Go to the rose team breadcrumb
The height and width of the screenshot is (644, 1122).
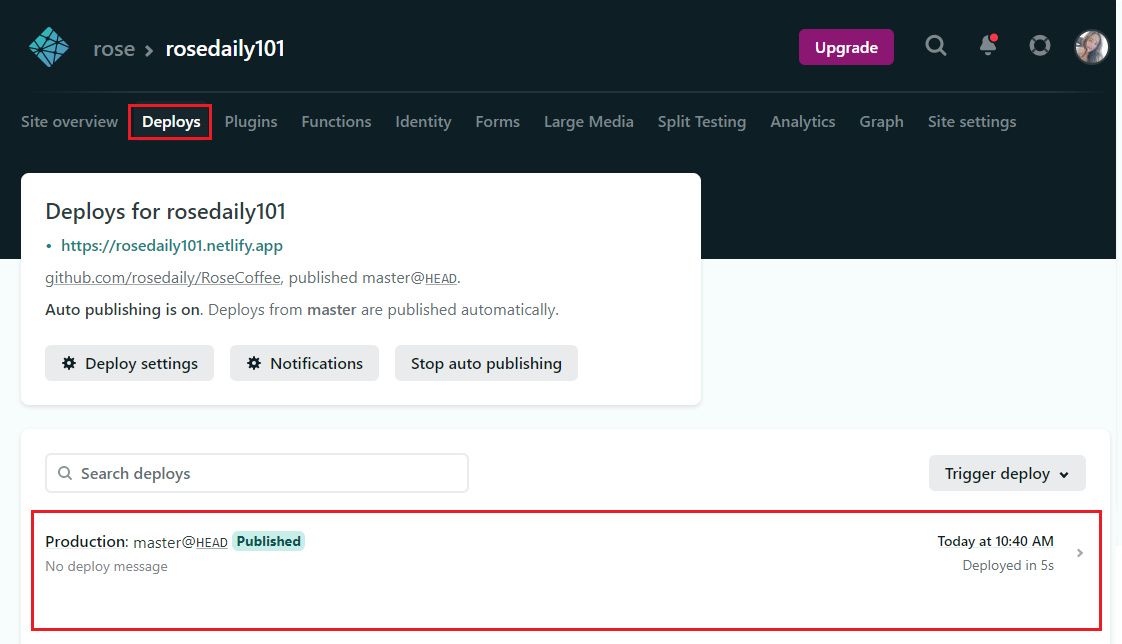[x=114, y=49]
